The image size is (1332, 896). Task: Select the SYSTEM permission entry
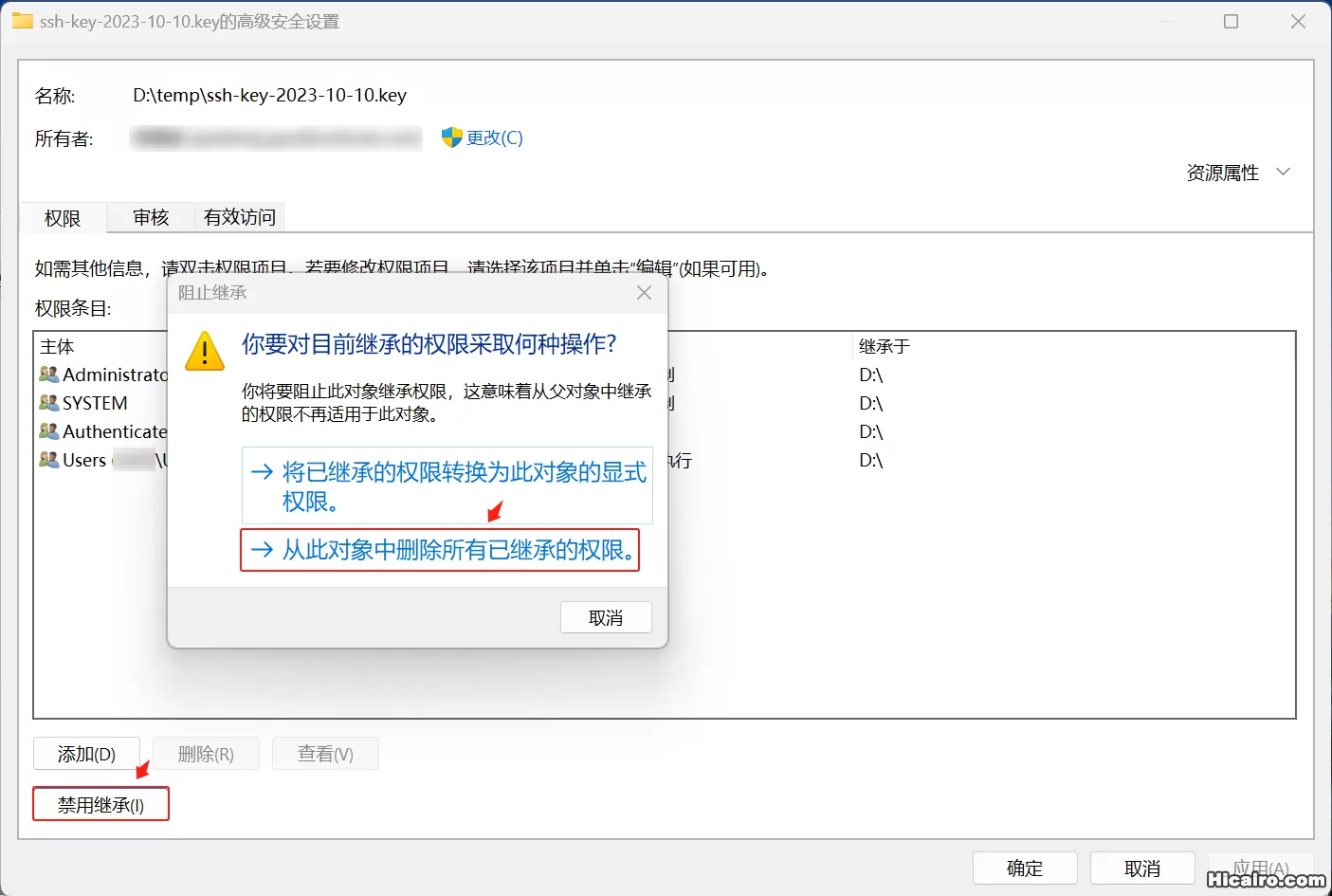point(664,403)
